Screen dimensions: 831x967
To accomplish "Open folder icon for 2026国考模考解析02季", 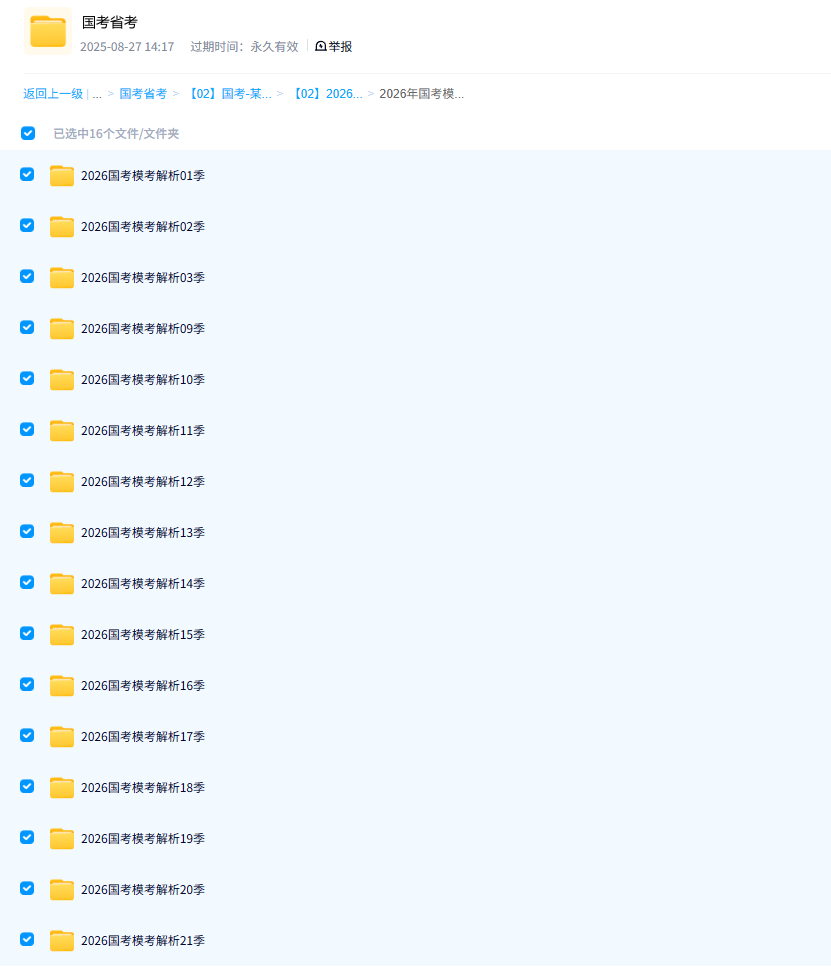I will pyautogui.click(x=62, y=227).
